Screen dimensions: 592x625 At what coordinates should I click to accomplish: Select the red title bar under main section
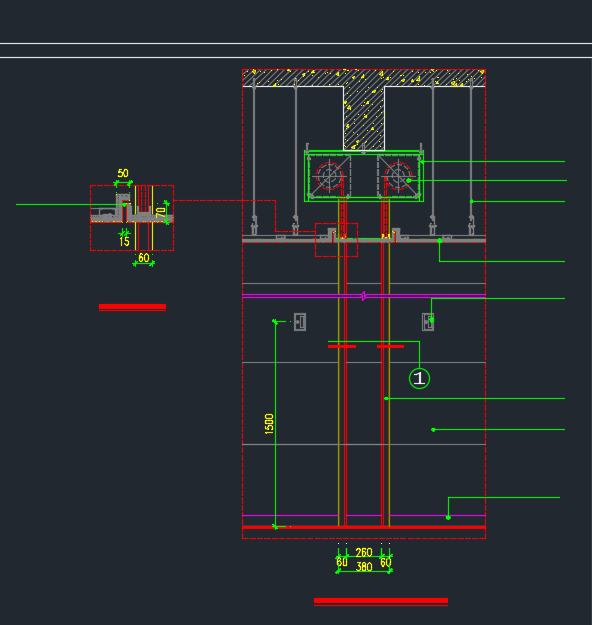(x=381, y=602)
